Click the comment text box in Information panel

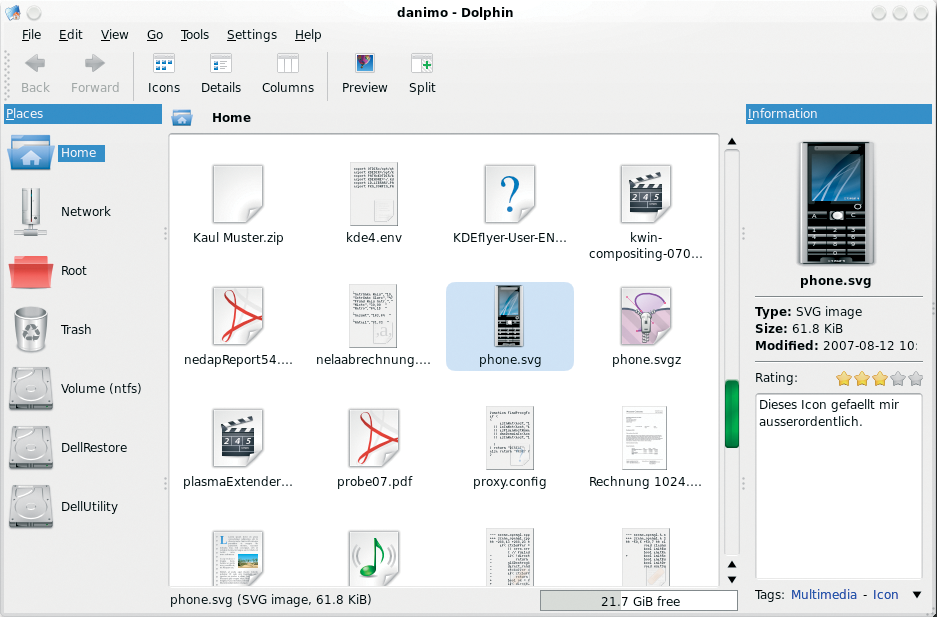[x=838, y=486]
